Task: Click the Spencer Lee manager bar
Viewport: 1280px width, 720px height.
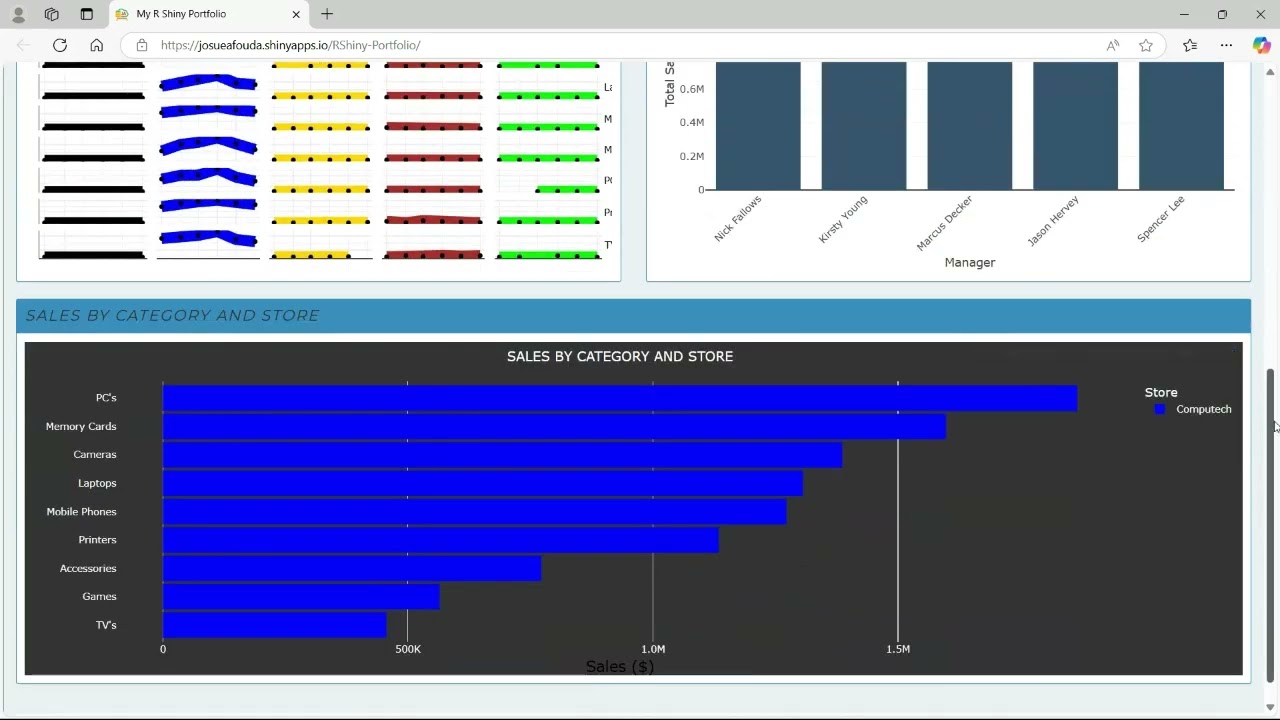Action: [x=1182, y=125]
